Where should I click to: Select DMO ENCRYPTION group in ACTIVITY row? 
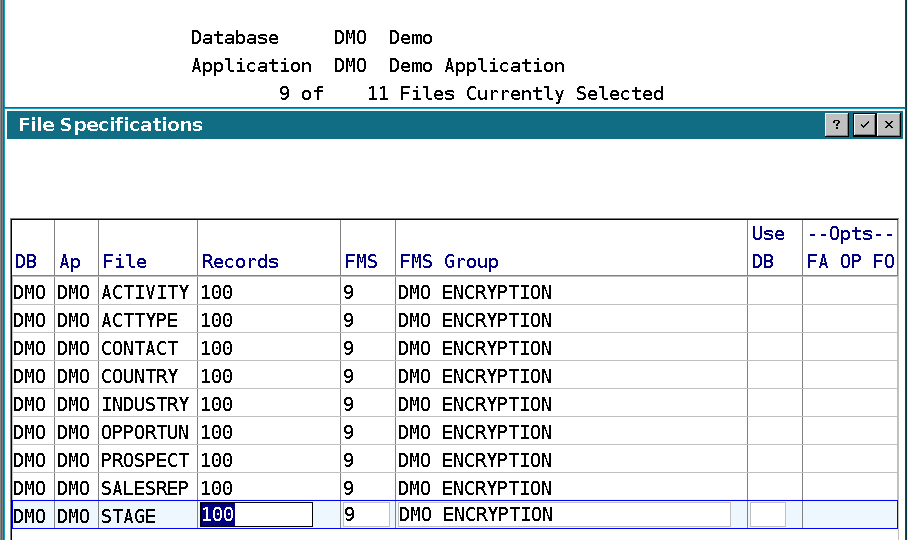point(475,292)
